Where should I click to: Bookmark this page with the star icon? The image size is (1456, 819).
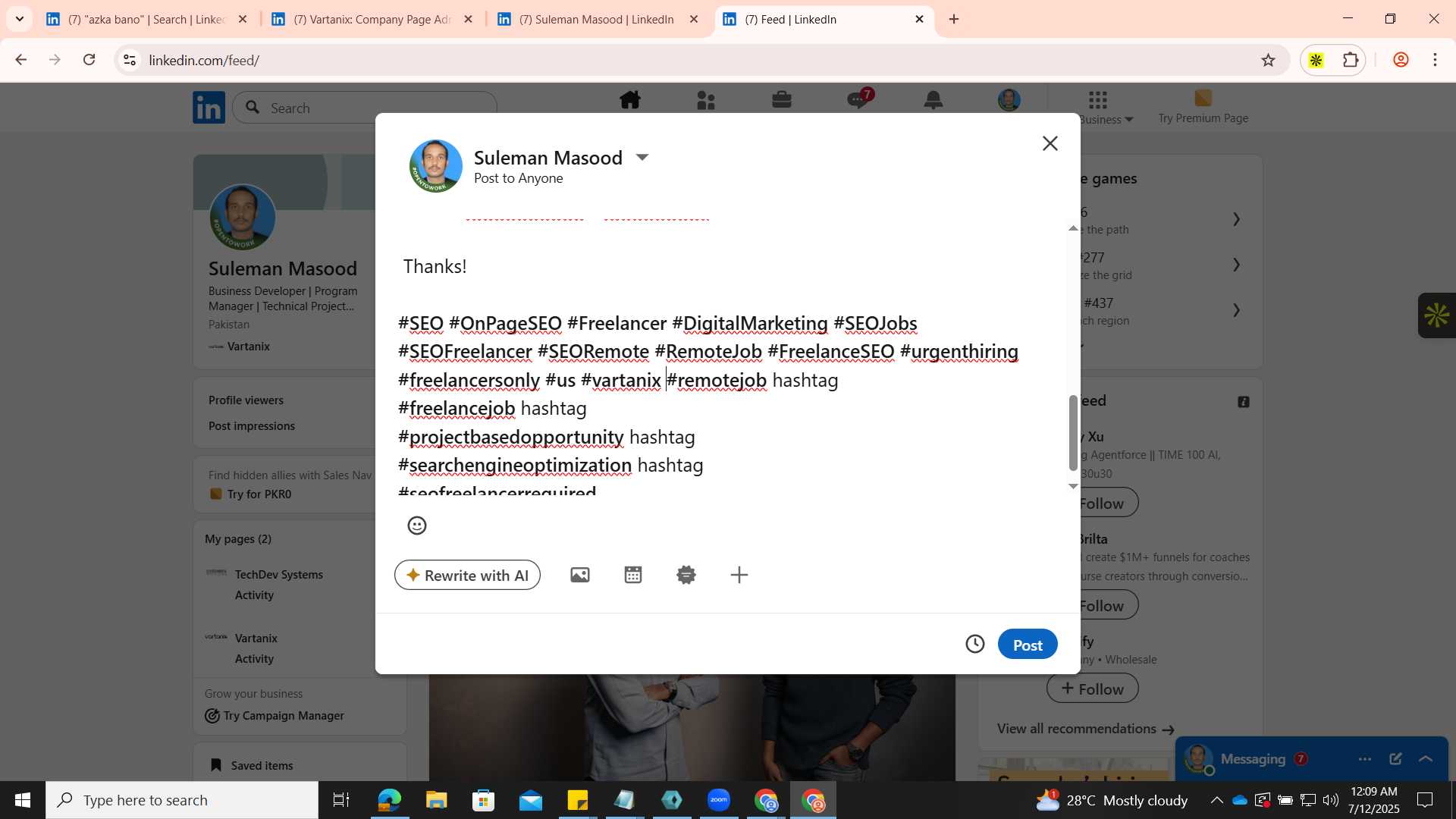pos(1268,60)
